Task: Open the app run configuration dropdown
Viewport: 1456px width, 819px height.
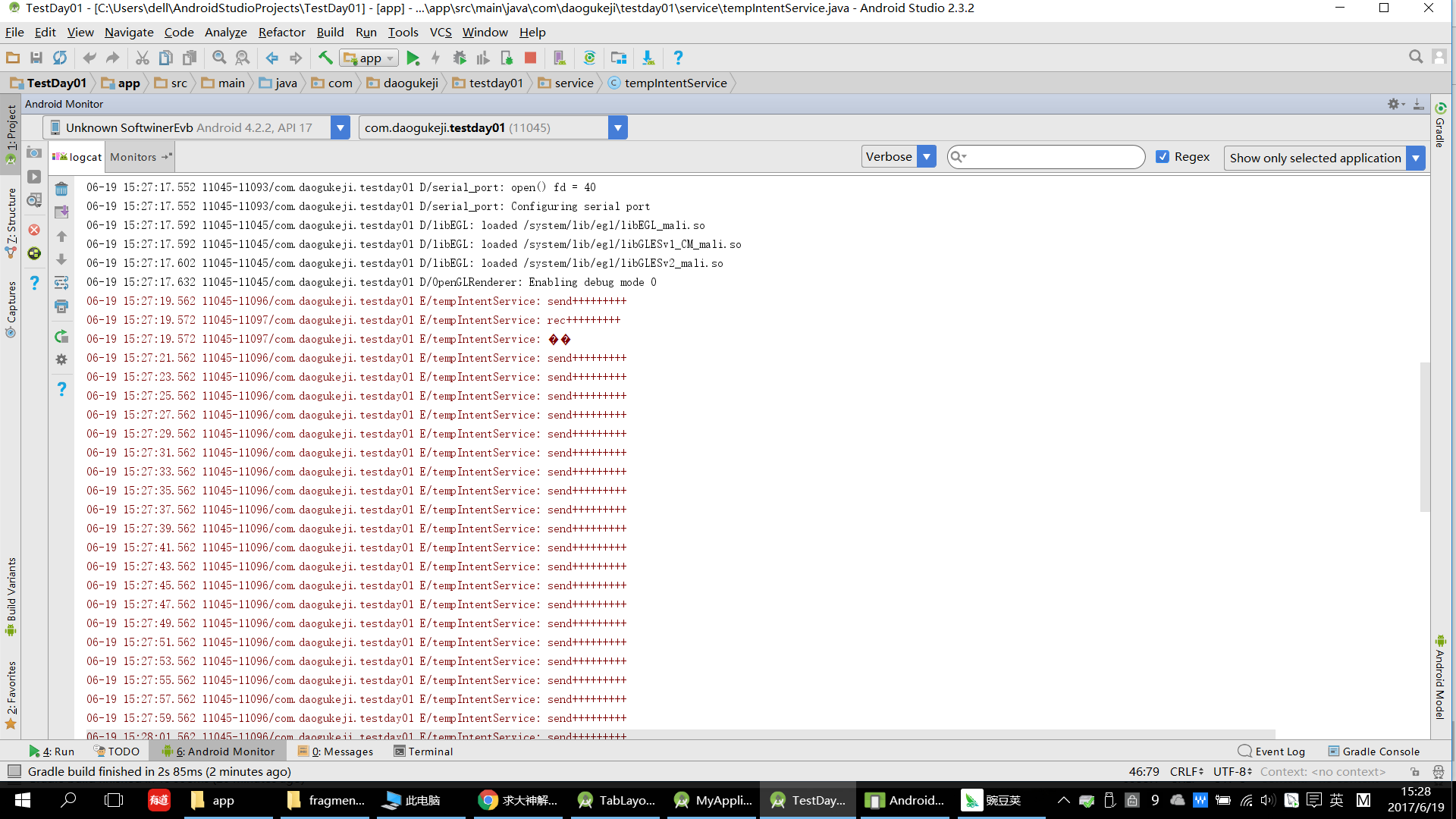Action: pyautogui.click(x=369, y=58)
